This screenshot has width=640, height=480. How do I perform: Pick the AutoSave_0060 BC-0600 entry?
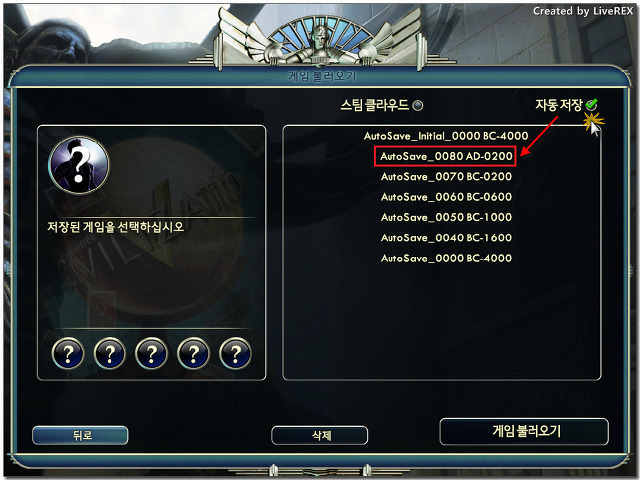coord(446,197)
